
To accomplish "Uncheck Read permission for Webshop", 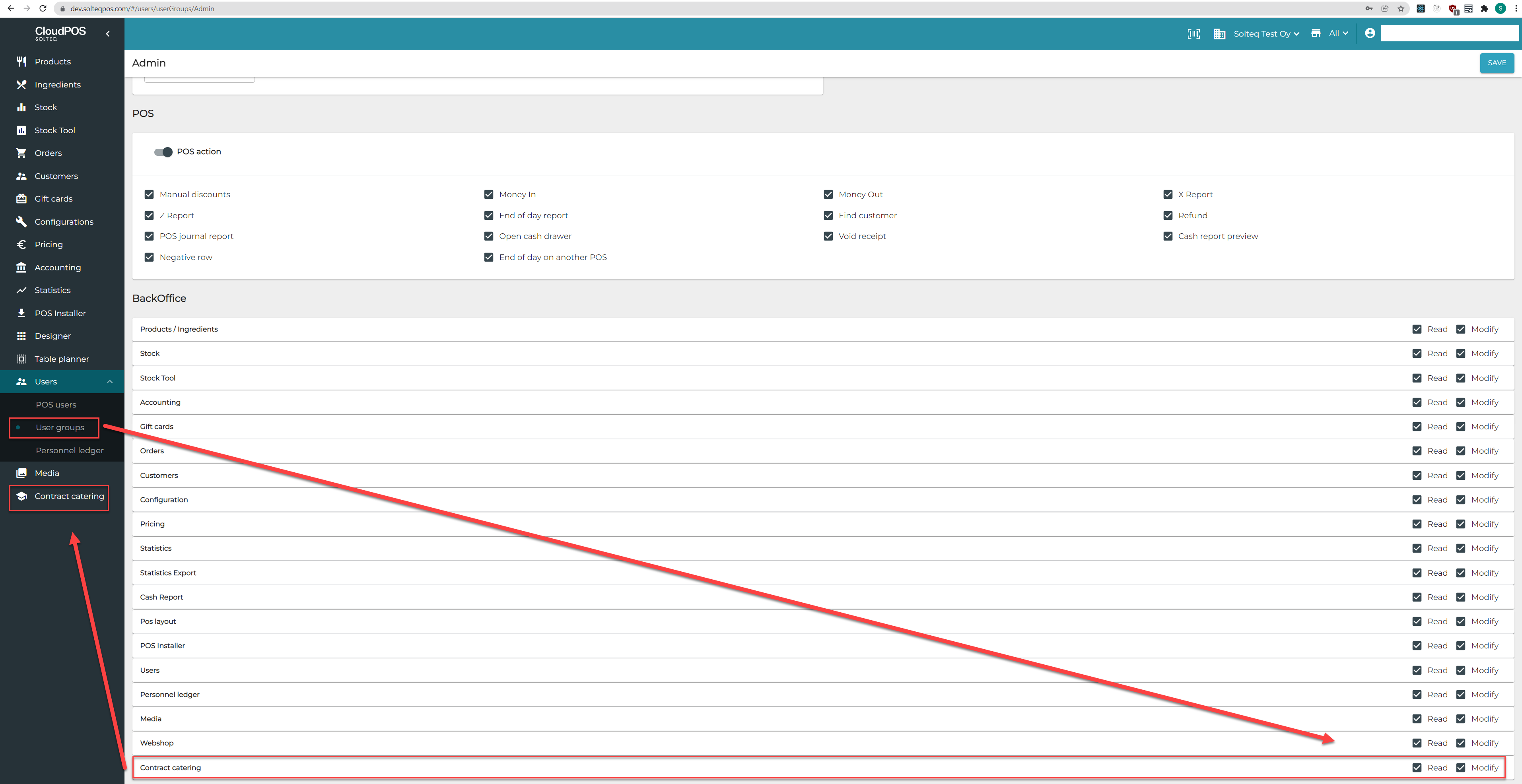I will click(x=1417, y=743).
